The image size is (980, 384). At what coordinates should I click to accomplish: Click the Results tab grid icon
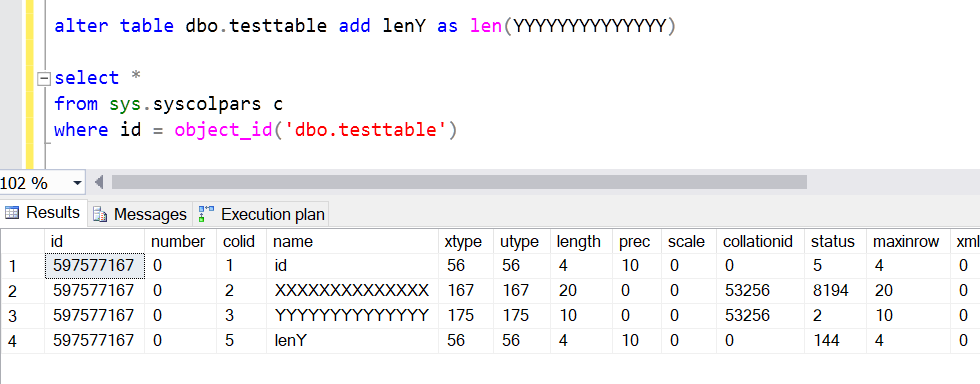tap(11, 213)
